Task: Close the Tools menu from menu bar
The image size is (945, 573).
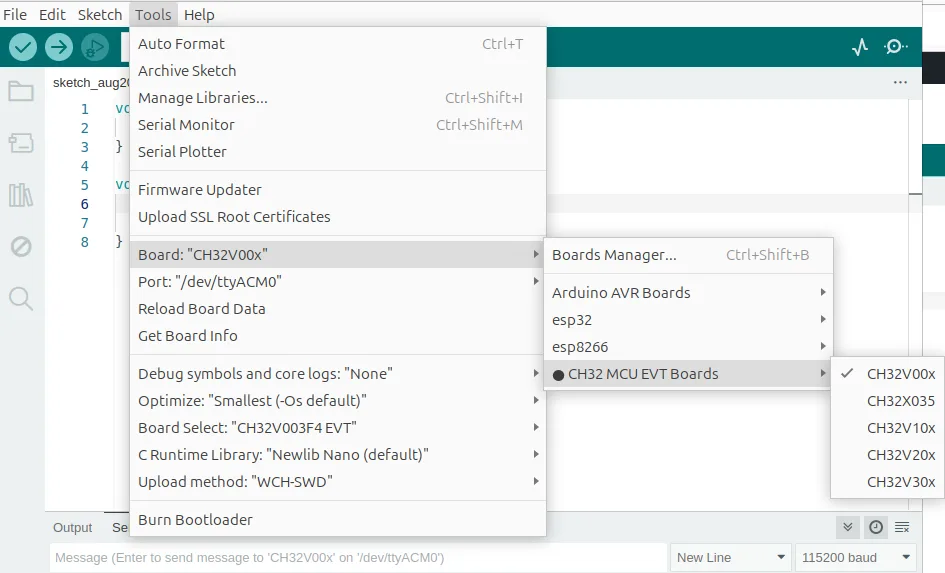Action: pyautogui.click(x=153, y=14)
